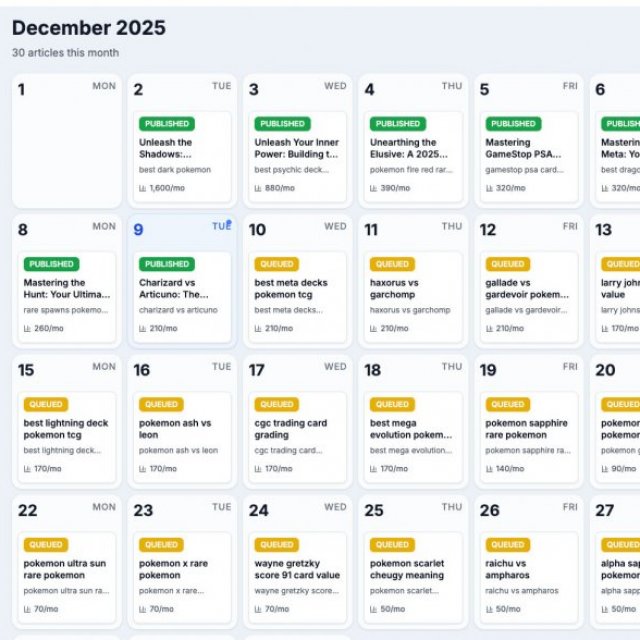Click the chart icon beside 140/mo
640x640 pixels.
[489, 469]
